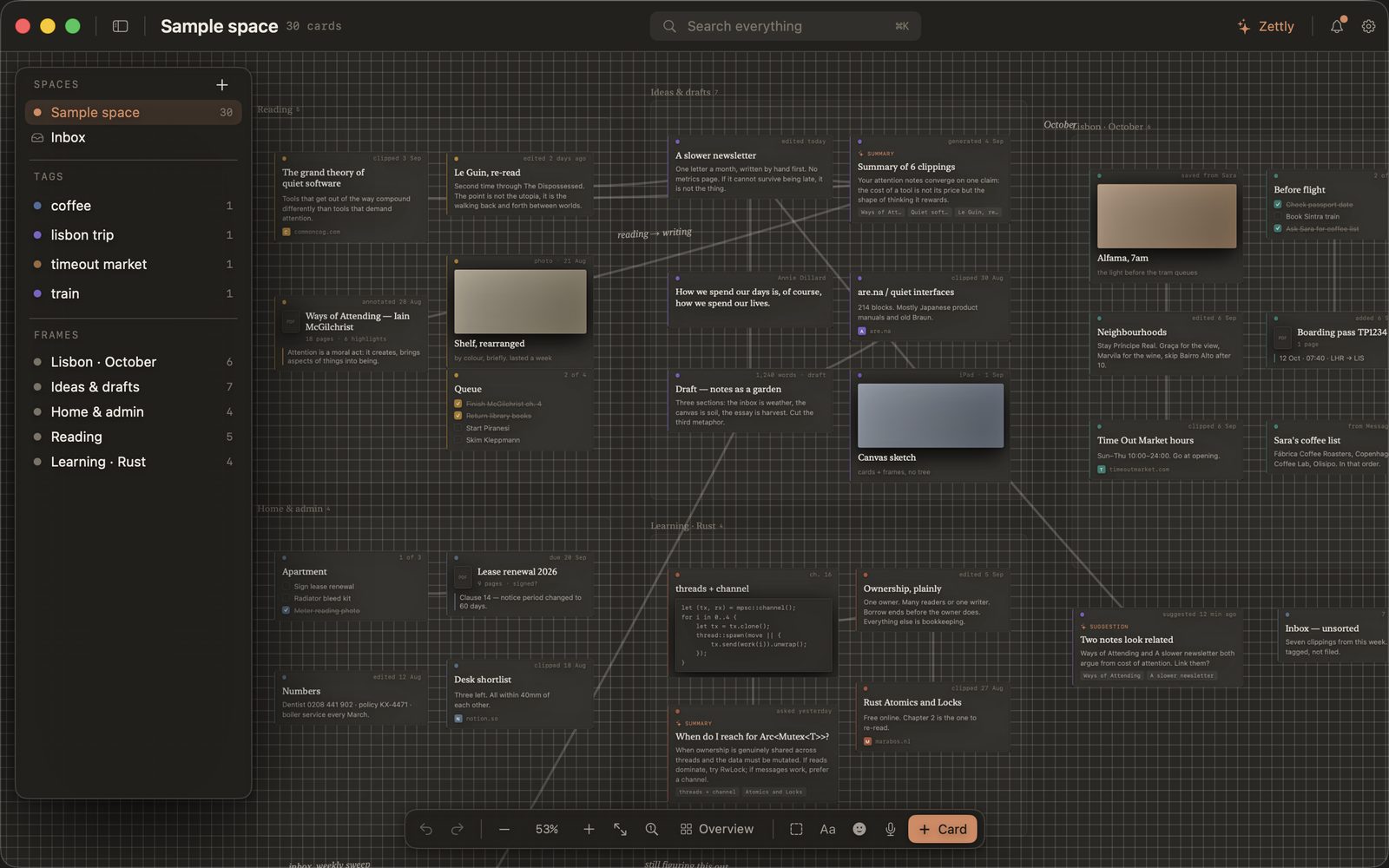This screenshot has height=868, width=1389.
Task: Uncheck 'Check passport date' in Before flight
Action: [x=1278, y=205]
